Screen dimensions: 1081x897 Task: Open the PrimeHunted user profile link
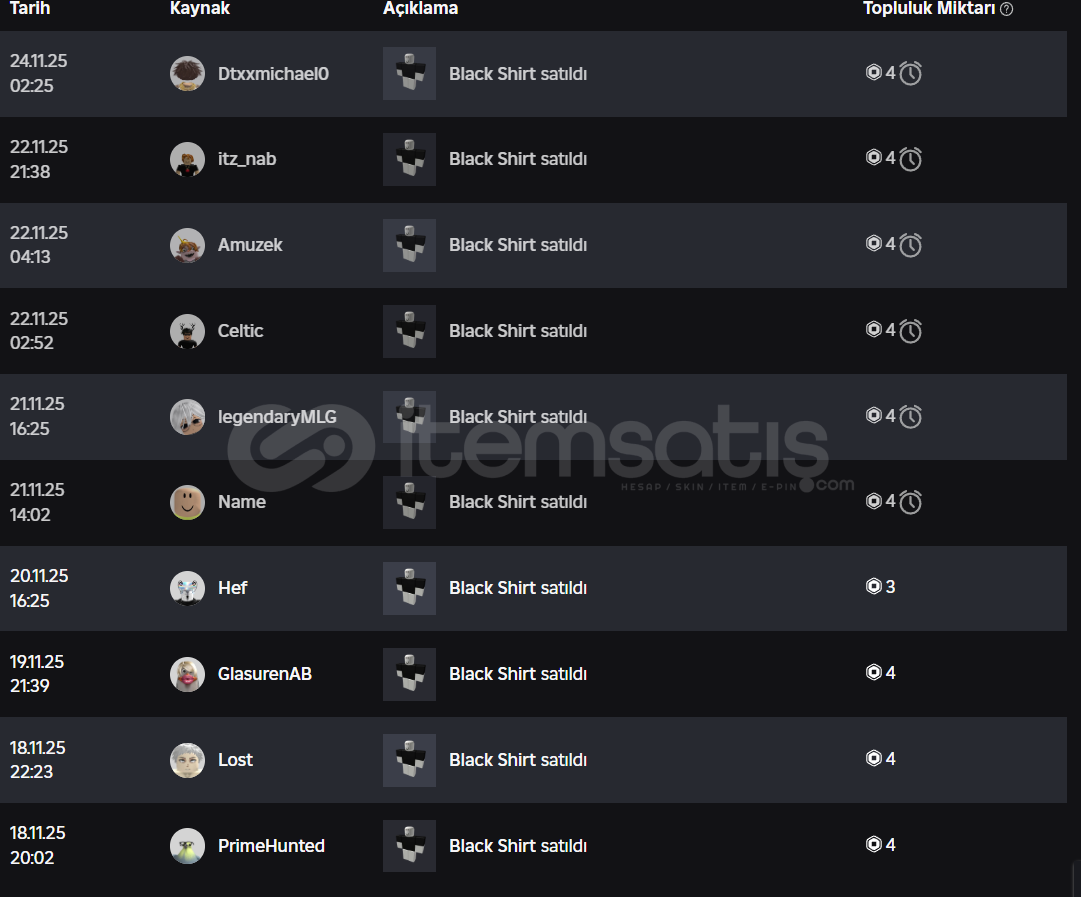271,846
